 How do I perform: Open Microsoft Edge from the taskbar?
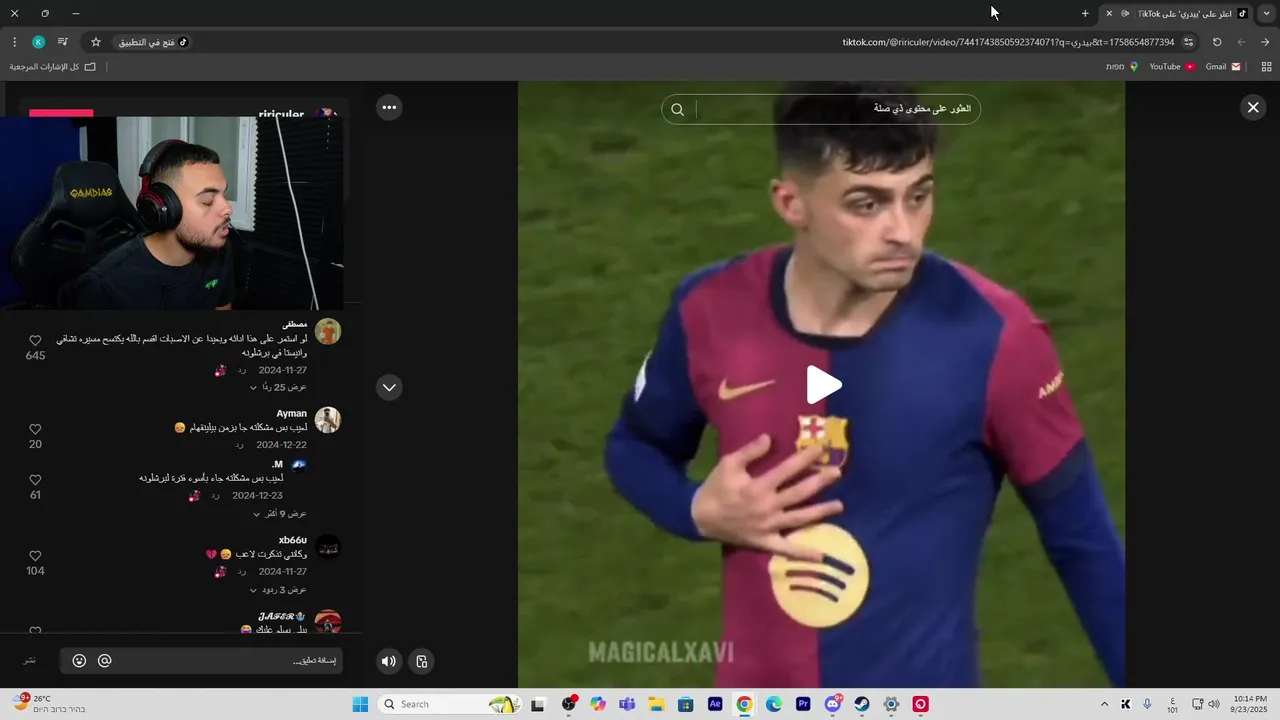click(x=774, y=704)
